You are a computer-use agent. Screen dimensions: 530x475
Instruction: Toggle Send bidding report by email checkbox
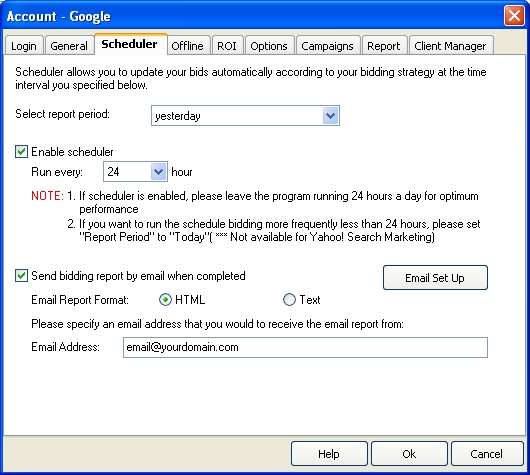pyautogui.click(x=21, y=276)
